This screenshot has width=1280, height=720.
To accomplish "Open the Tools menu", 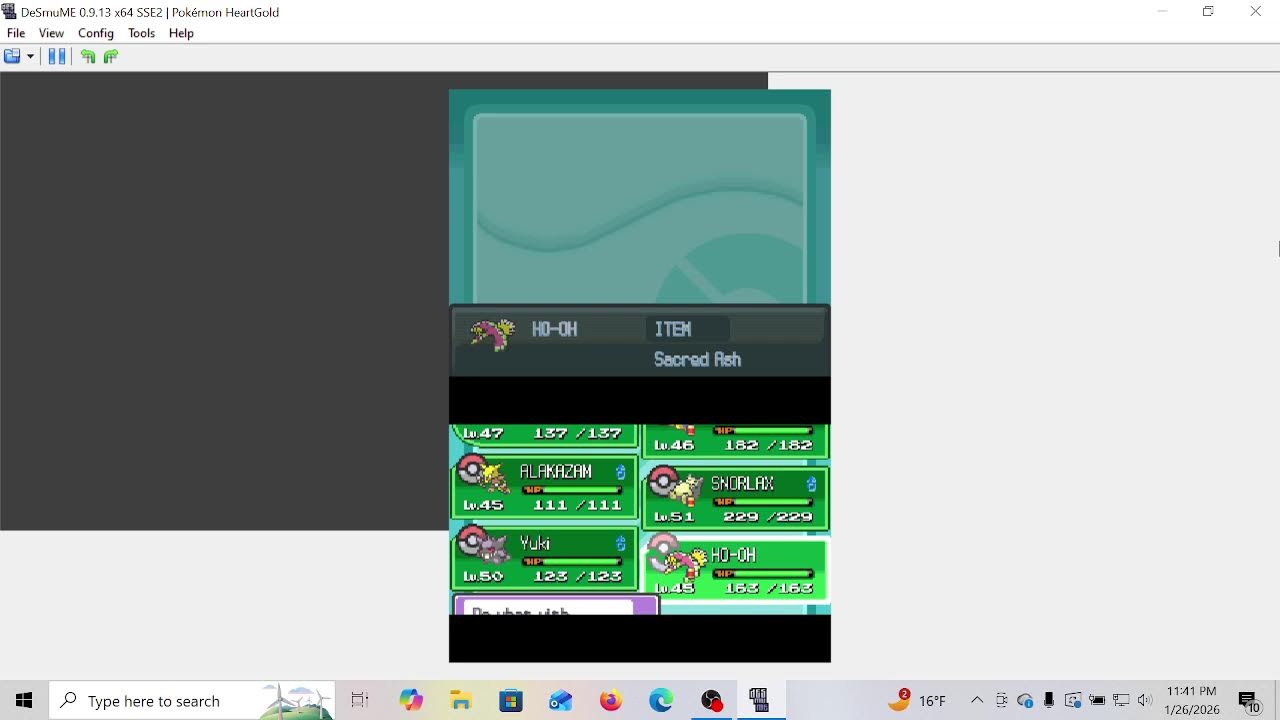I will tap(142, 33).
